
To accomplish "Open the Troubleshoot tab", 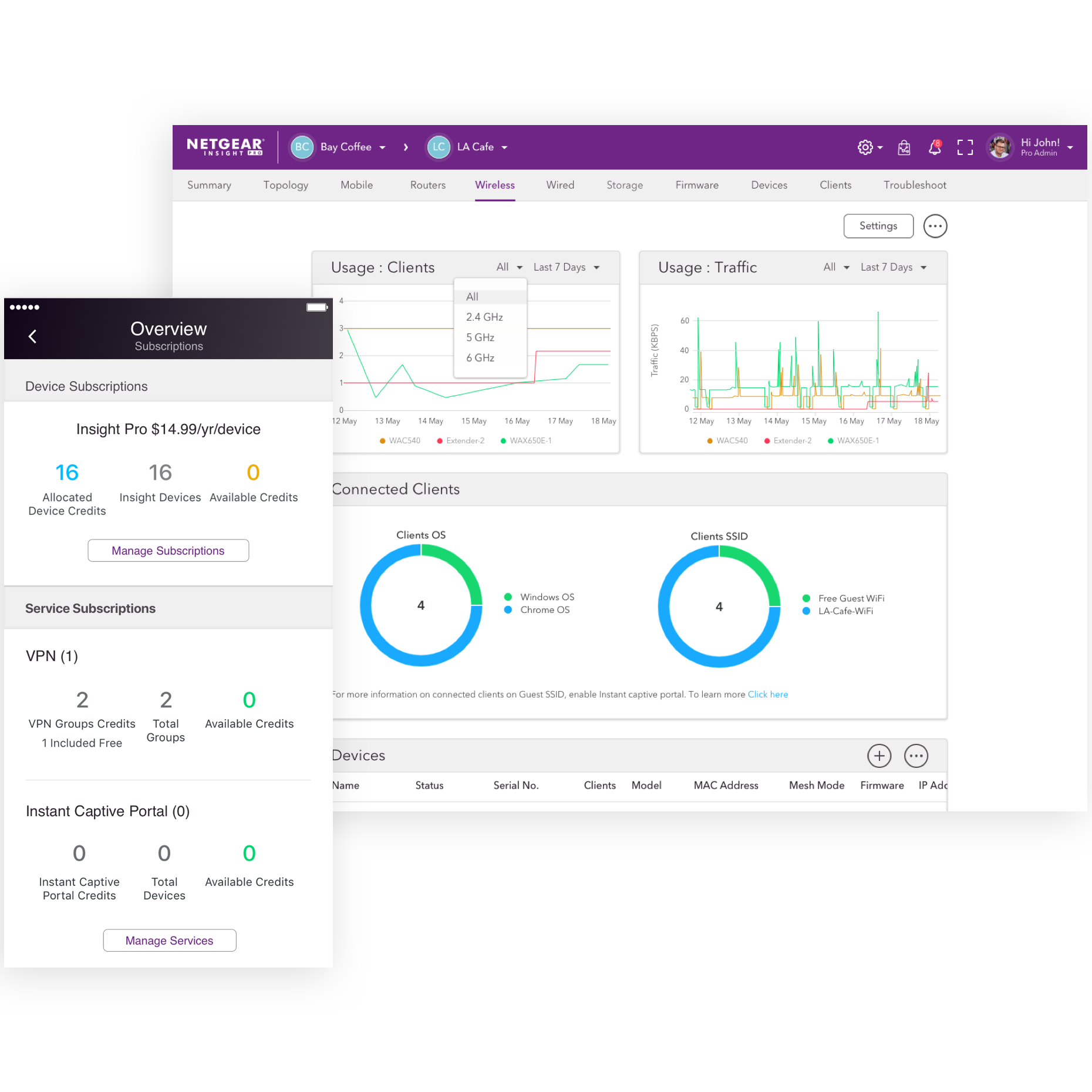I will pyautogui.click(x=914, y=185).
